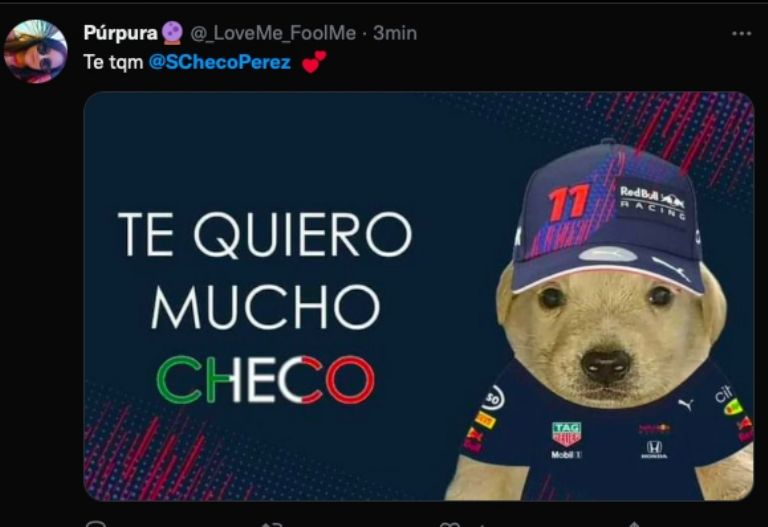Like the tweet with the heart icon
Screen dimensions: 768x527
click(x=449, y=524)
